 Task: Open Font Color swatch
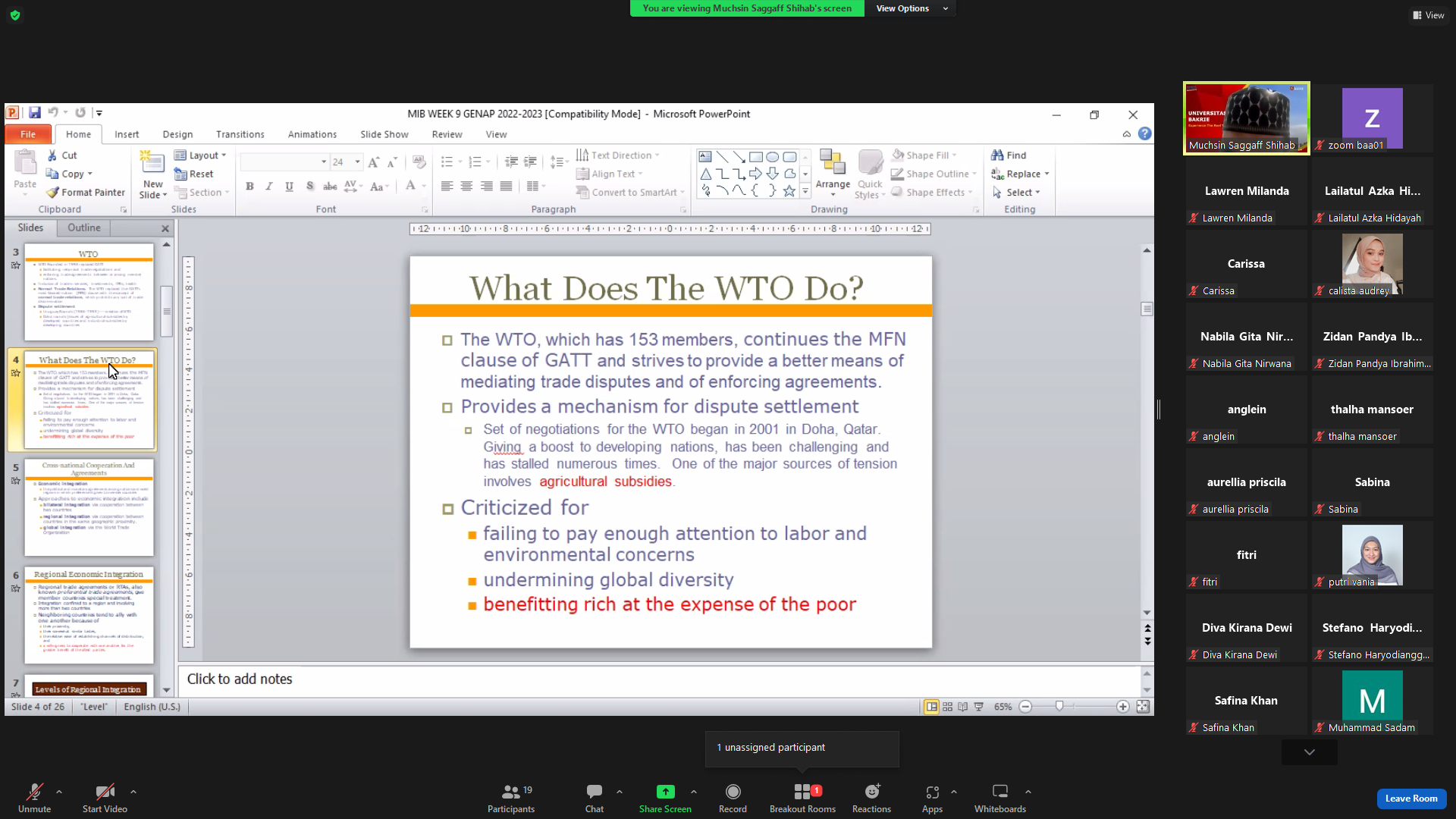pyautogui.click(x=410, y=187)
